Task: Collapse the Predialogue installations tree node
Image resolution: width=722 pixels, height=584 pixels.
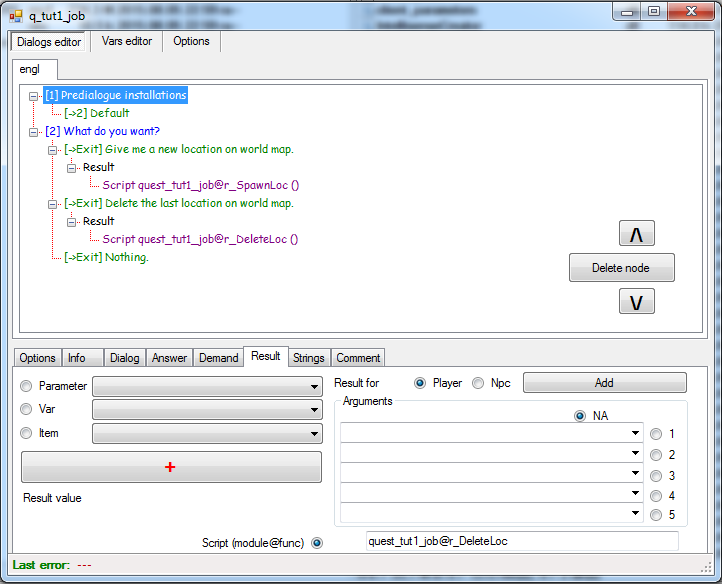Action: tap(35, 96)
